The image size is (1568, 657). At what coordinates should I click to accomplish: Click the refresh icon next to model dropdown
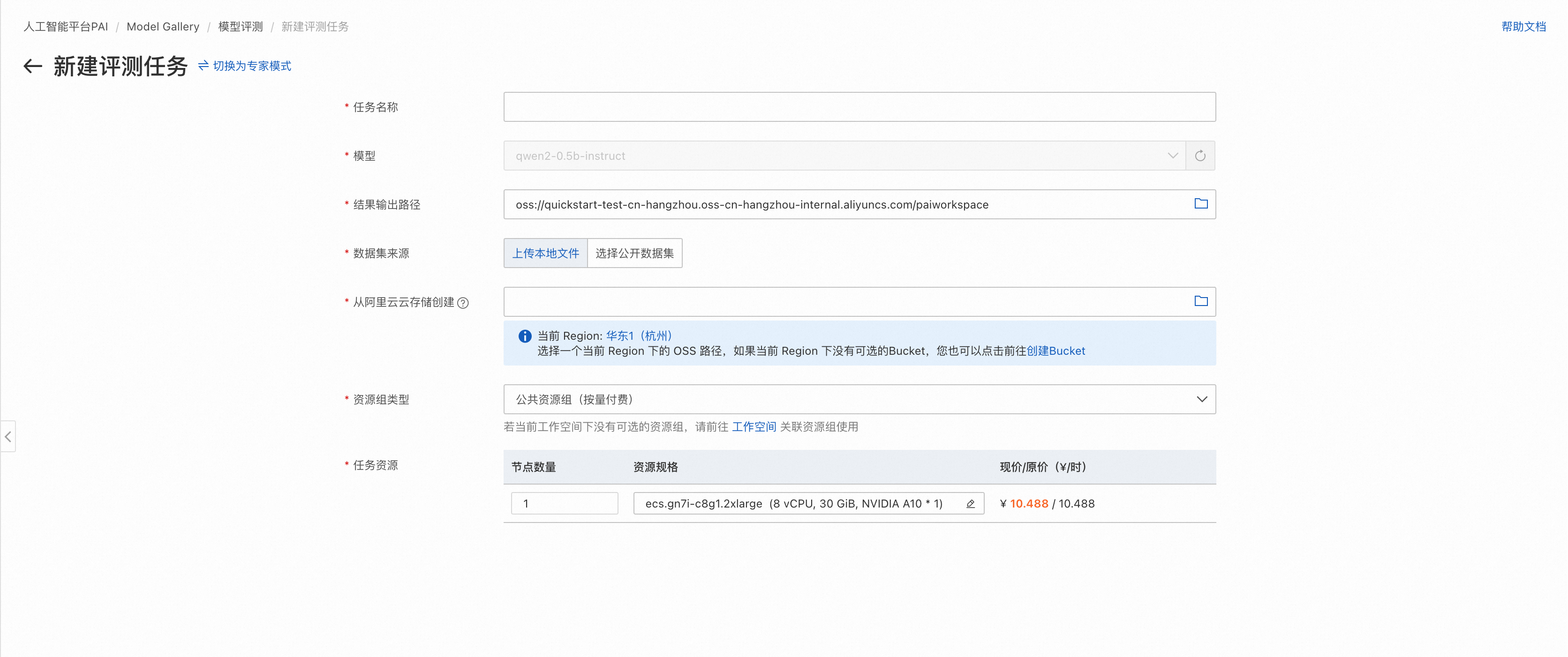coord(1200,156)
